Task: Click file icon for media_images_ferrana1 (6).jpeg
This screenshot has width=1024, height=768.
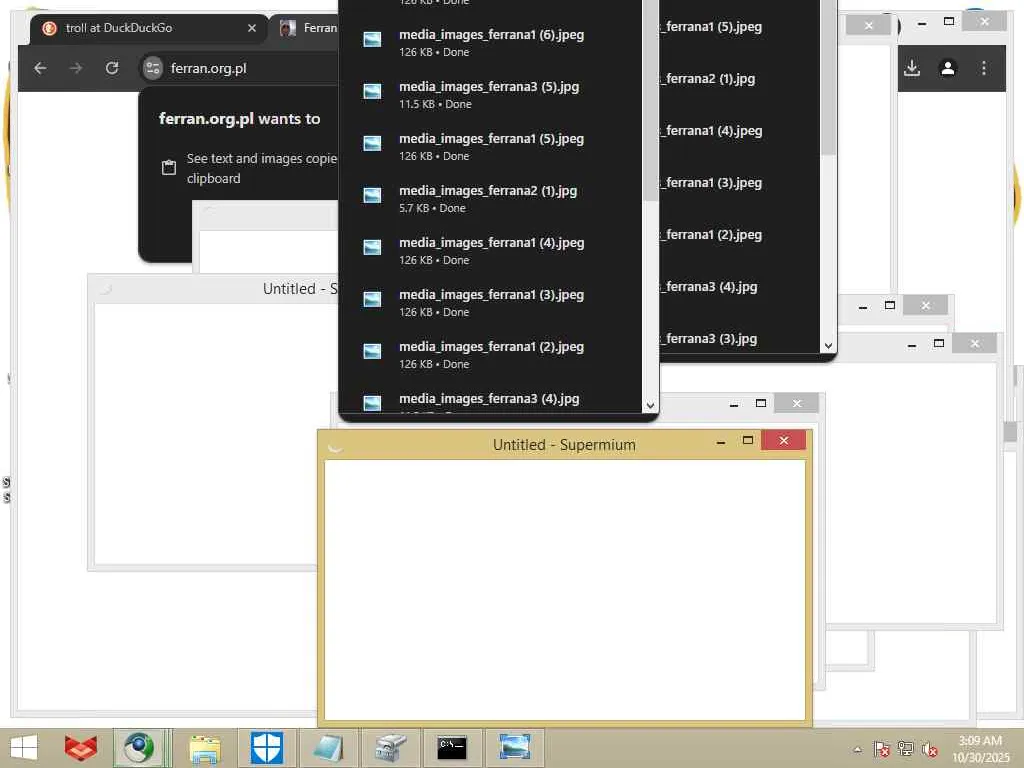Action: 372,40
